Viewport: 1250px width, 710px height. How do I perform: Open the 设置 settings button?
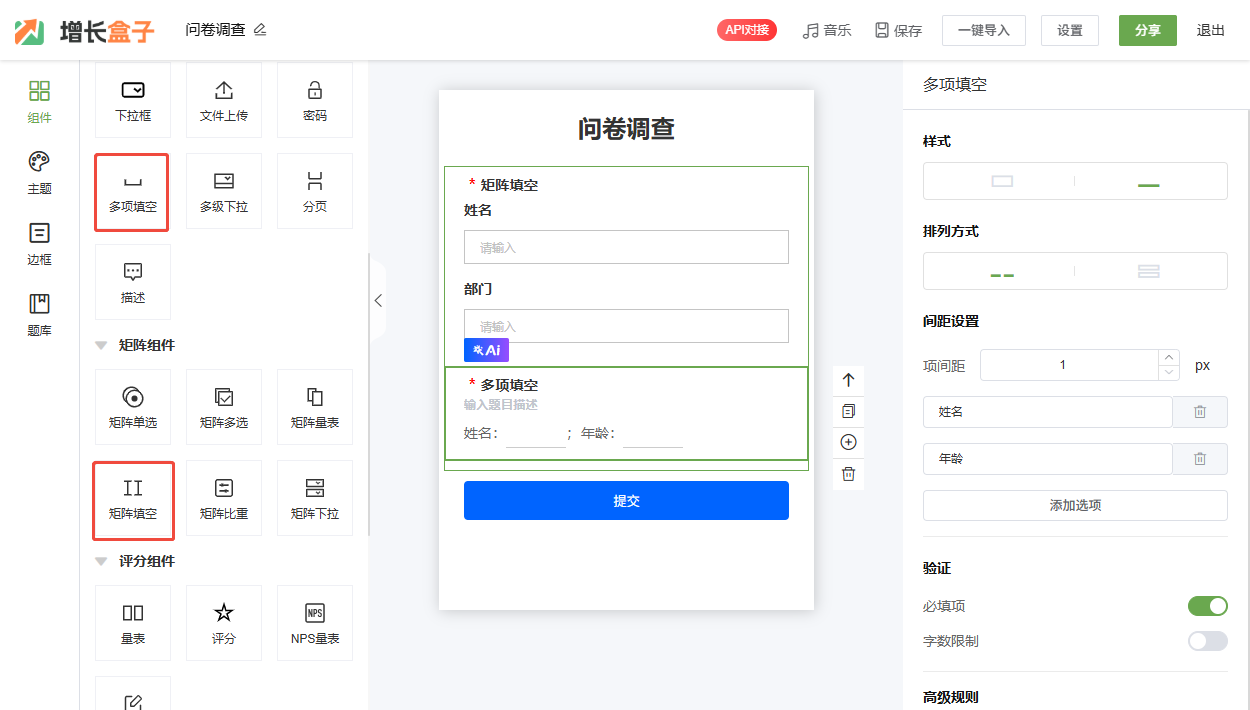1070,30
